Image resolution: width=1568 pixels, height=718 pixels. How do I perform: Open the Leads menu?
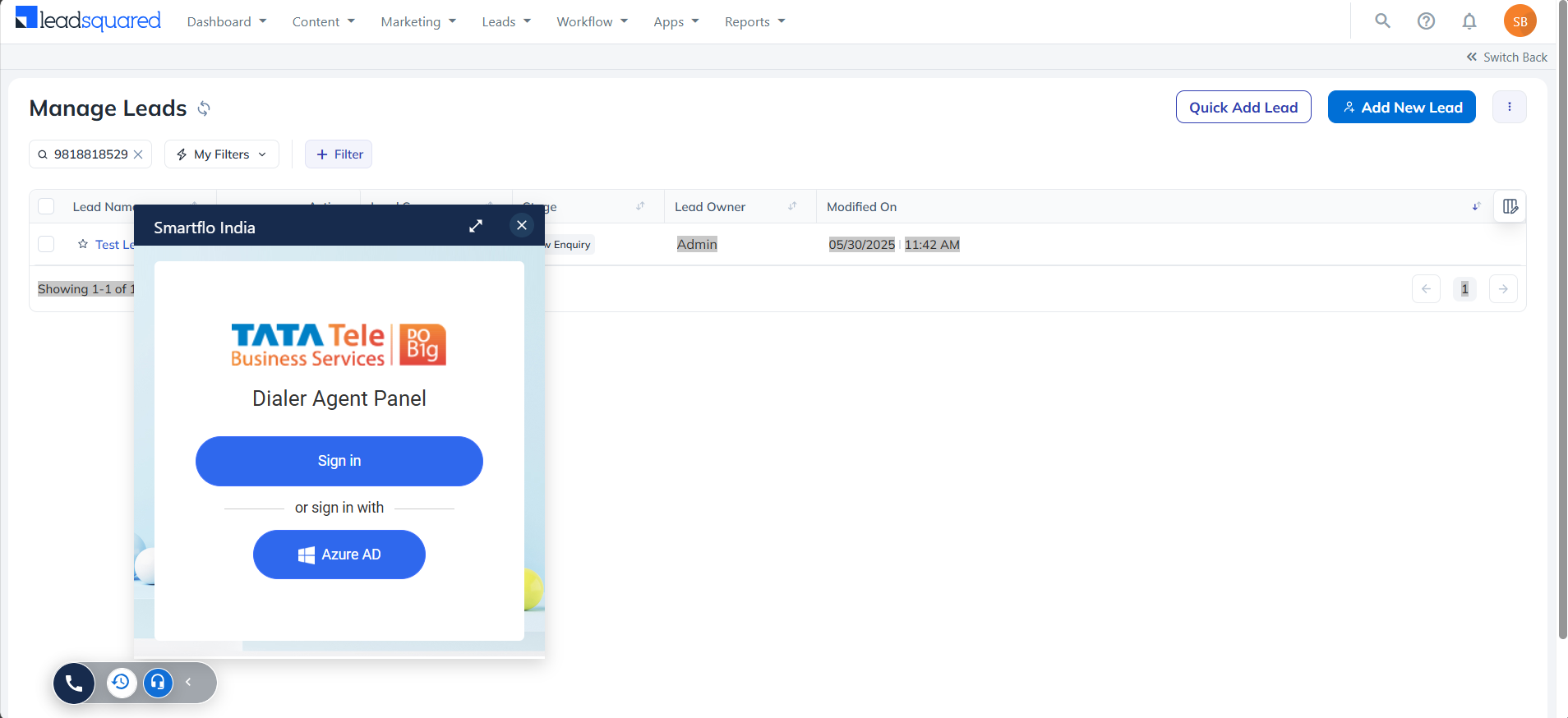(x=506, y=22)
